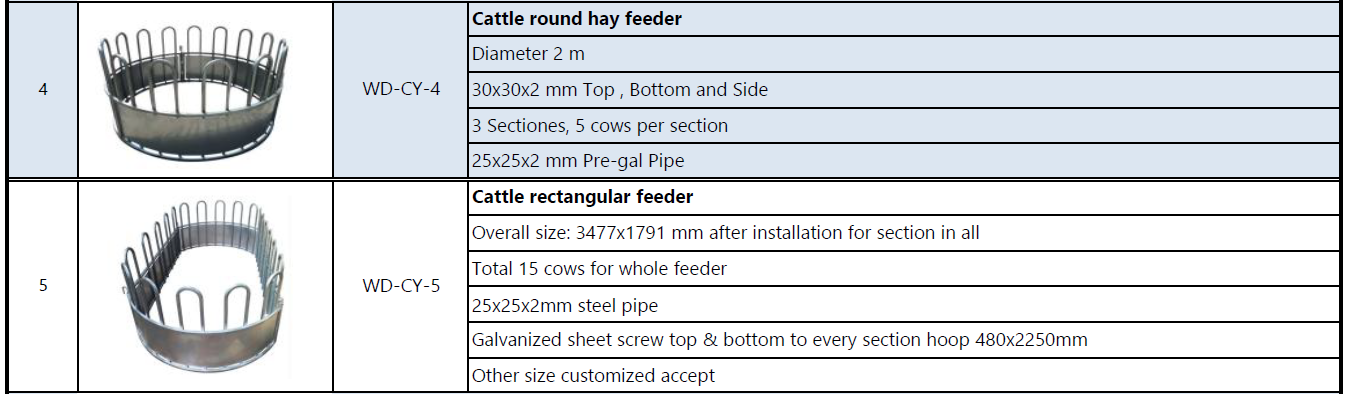Select the WD-CY-4 model cell
The image size is (1349, 394).
click(401, 89)
